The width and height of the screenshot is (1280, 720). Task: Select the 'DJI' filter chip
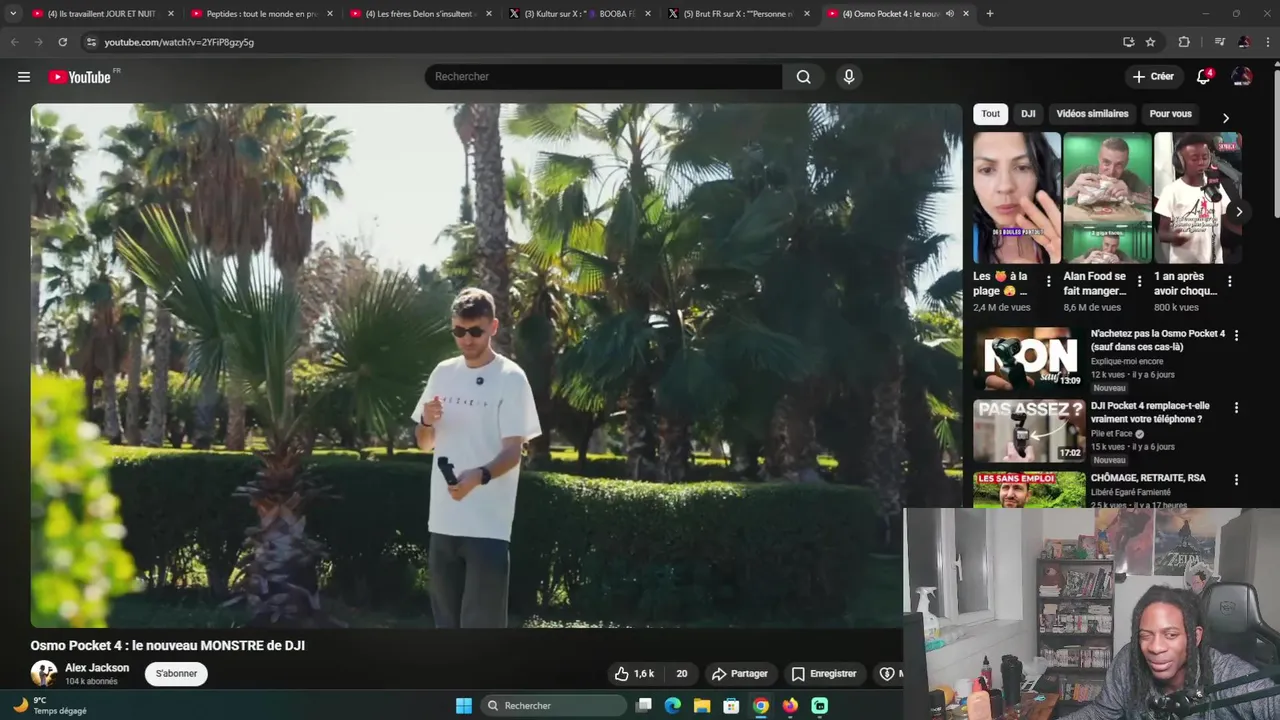click(x=1028, y=114)
